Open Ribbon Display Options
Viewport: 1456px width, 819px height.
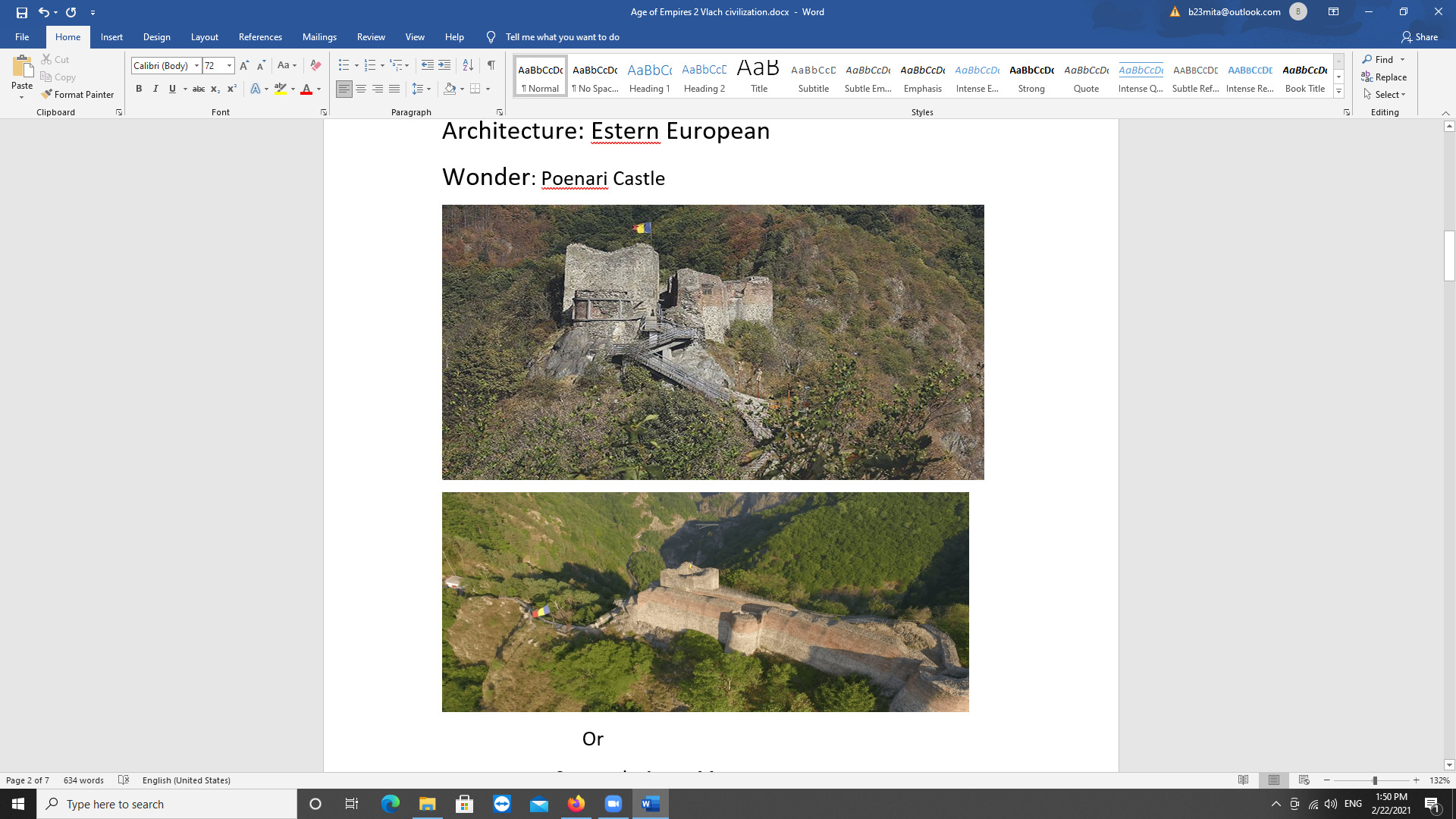(x=1333, y=12)
